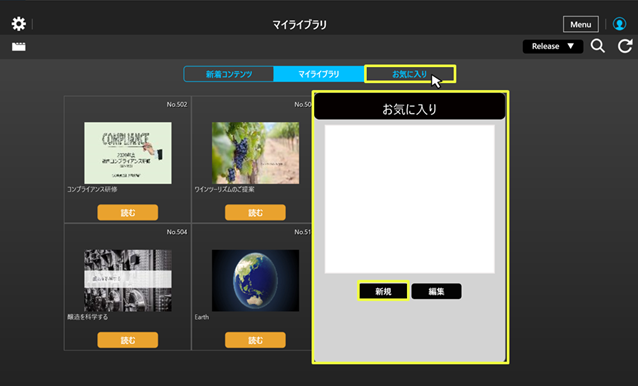Select the マイライブラリ tab
The height and width of the screenshot is (386, 638).
coord(319,74)
